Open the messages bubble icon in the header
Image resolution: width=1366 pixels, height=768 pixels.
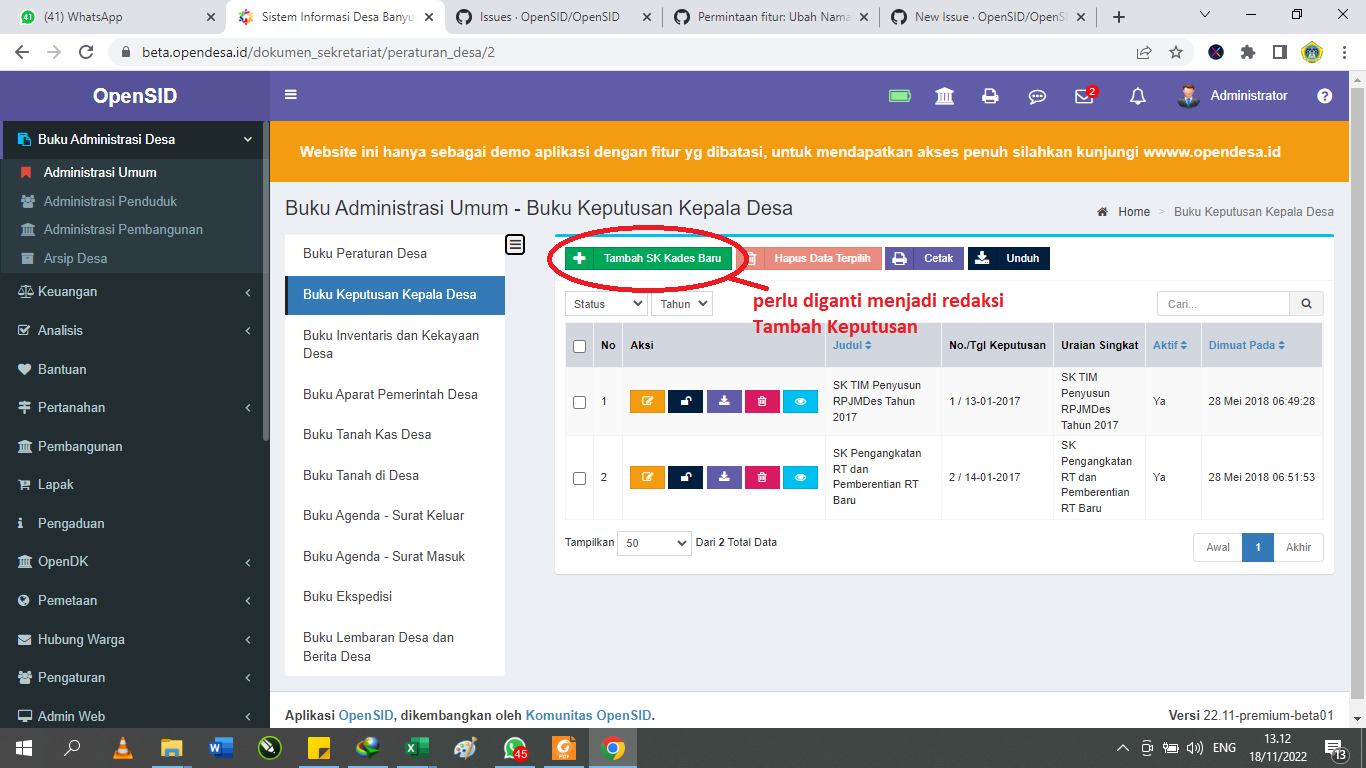[1037, 96]
